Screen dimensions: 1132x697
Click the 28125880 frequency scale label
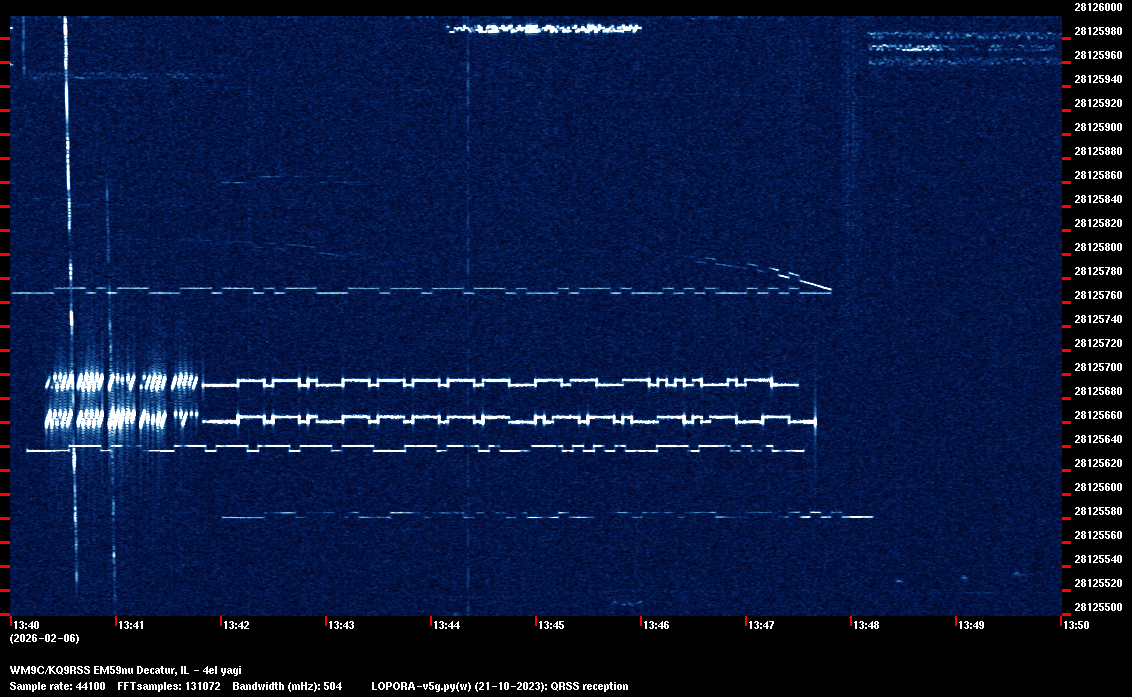point(1097,151)
